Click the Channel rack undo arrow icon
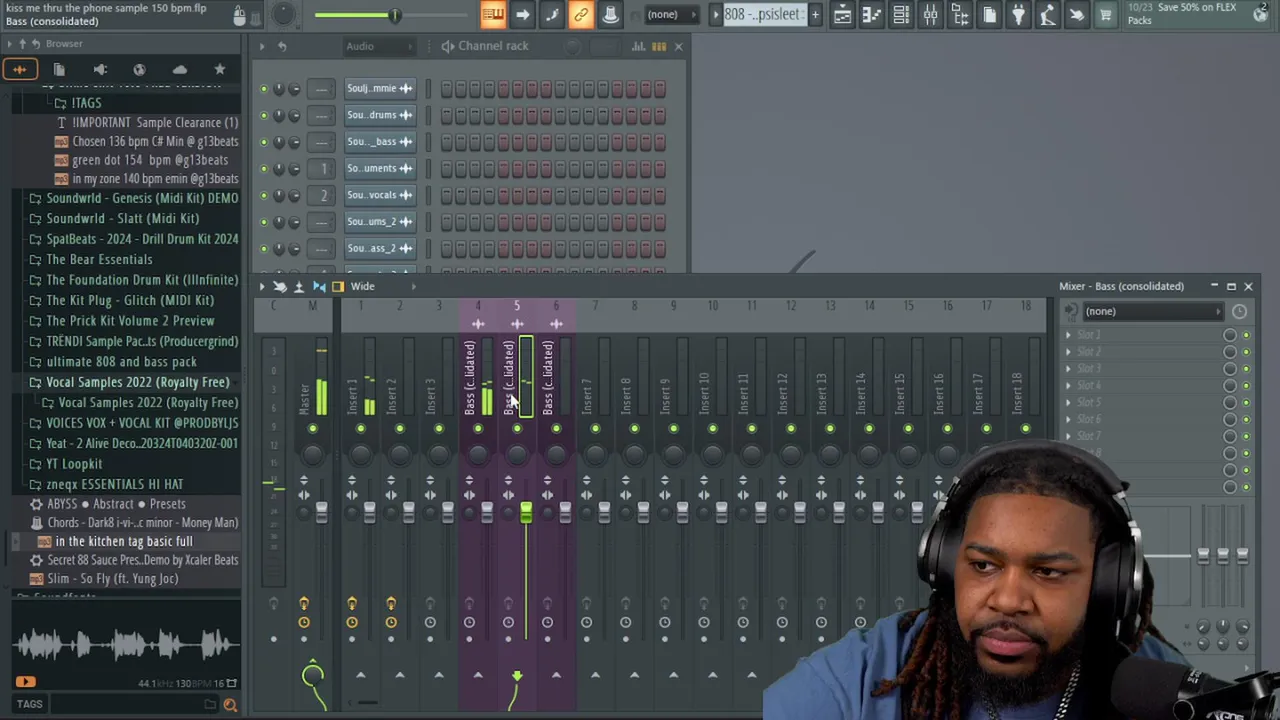 click(282, 46)
